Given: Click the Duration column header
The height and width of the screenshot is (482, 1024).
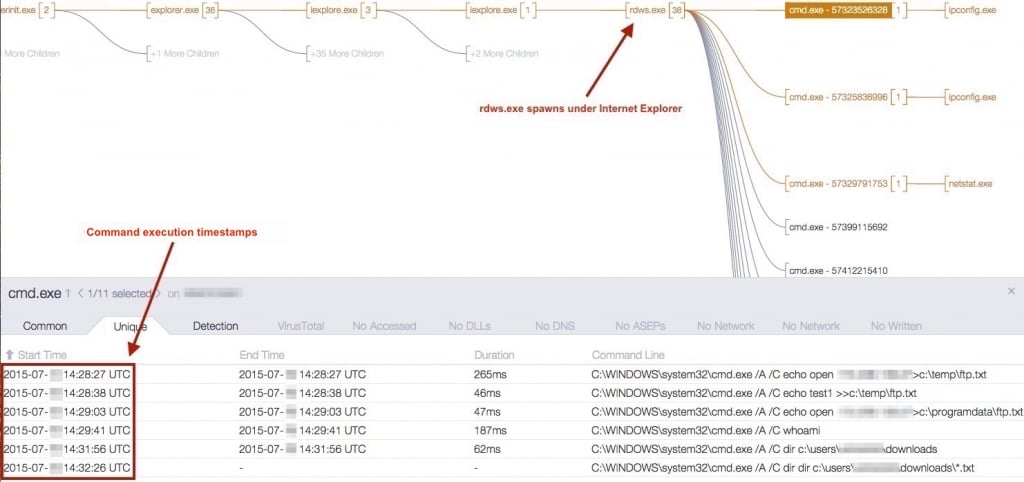Looking at the screenshot, I should point(494,355).
